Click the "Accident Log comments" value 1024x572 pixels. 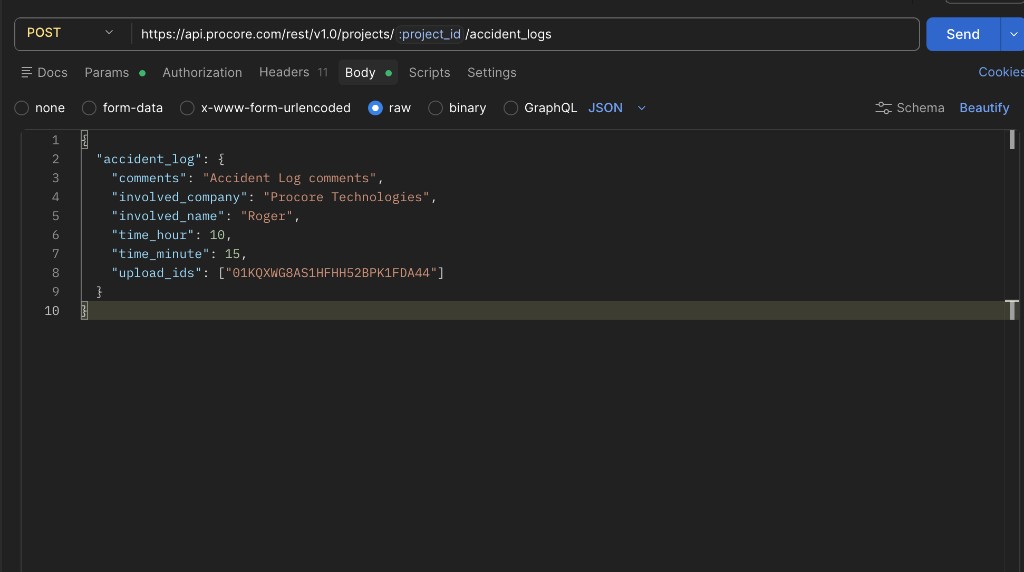pyautogui.click(x=289, y=178)
